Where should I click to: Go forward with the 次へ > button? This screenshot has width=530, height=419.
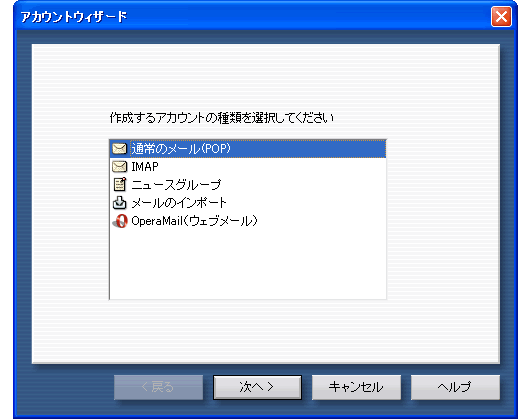[x=257, y=387]
